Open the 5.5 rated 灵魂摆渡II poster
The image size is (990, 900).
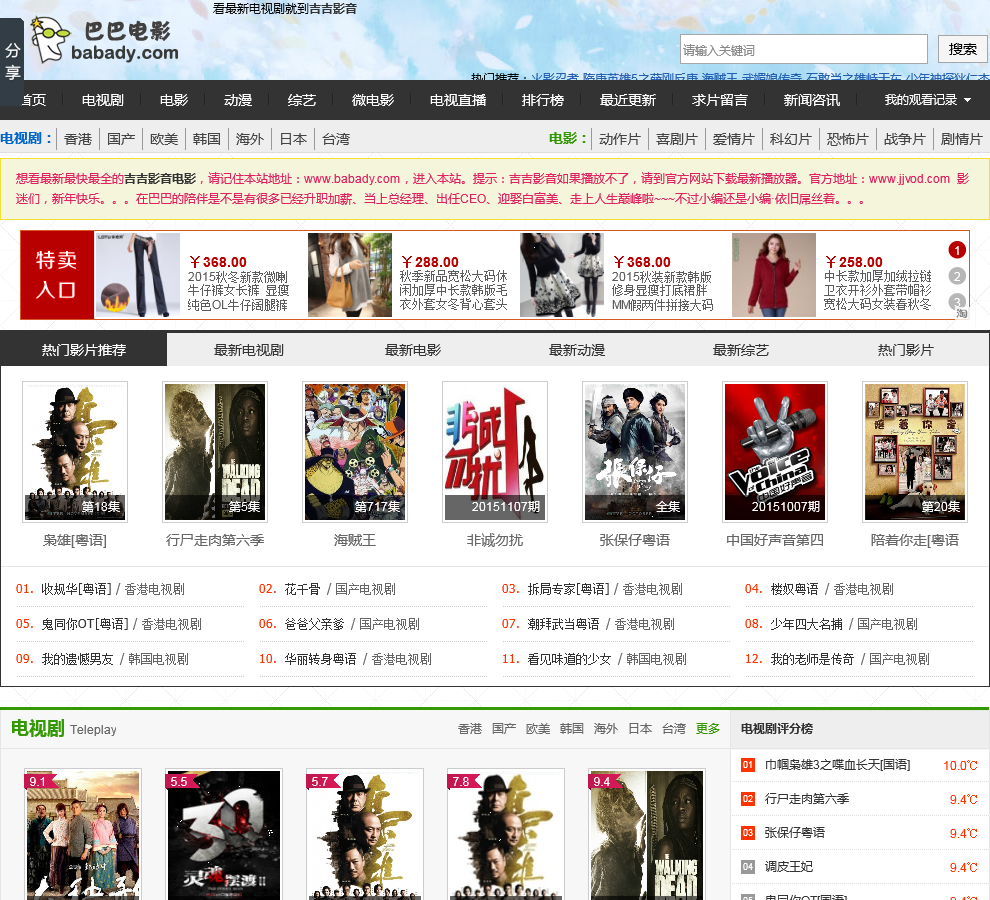[224, 834]
